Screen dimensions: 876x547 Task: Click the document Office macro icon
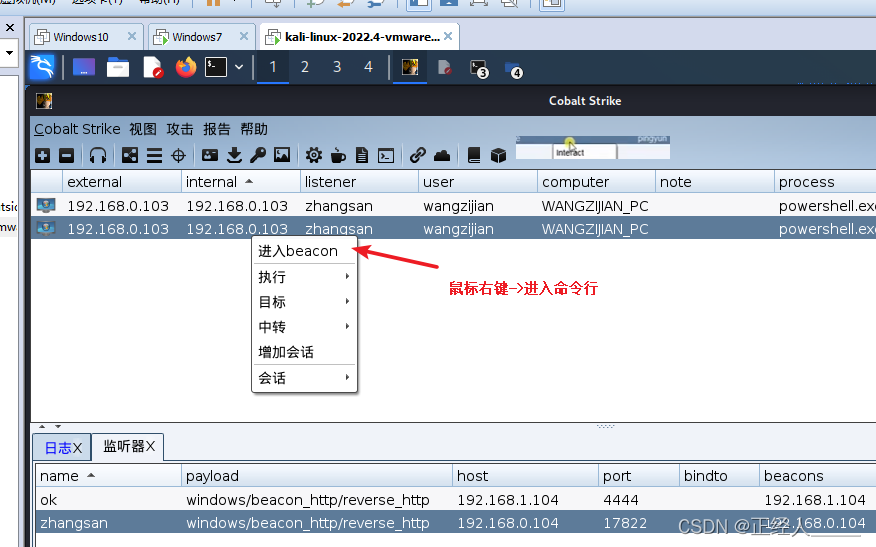362,155
